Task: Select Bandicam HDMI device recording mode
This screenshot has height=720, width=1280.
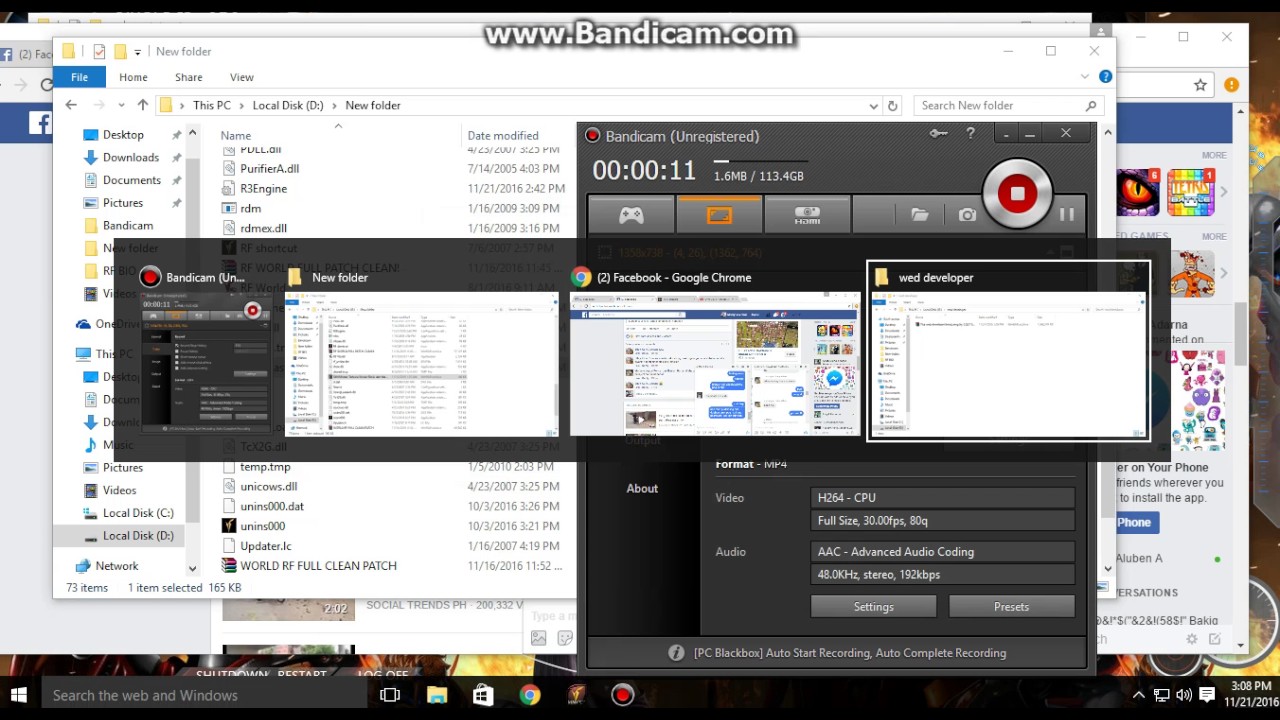Action: click(x=807, y=215)
